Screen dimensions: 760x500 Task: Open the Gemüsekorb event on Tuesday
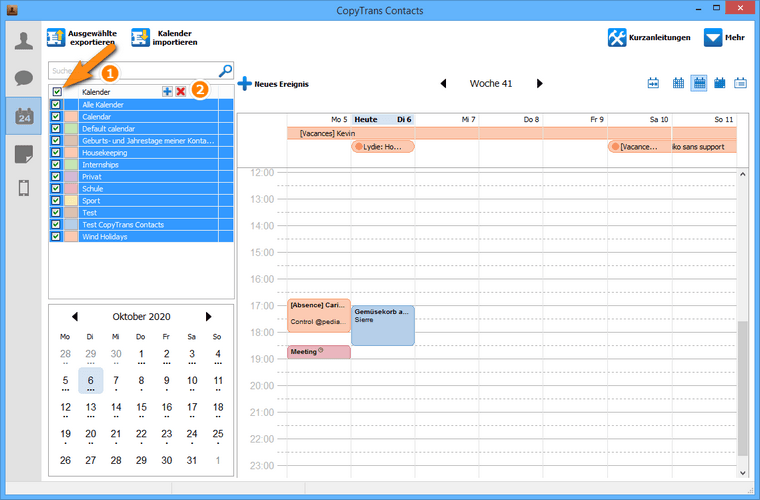[x=382, y=325]
